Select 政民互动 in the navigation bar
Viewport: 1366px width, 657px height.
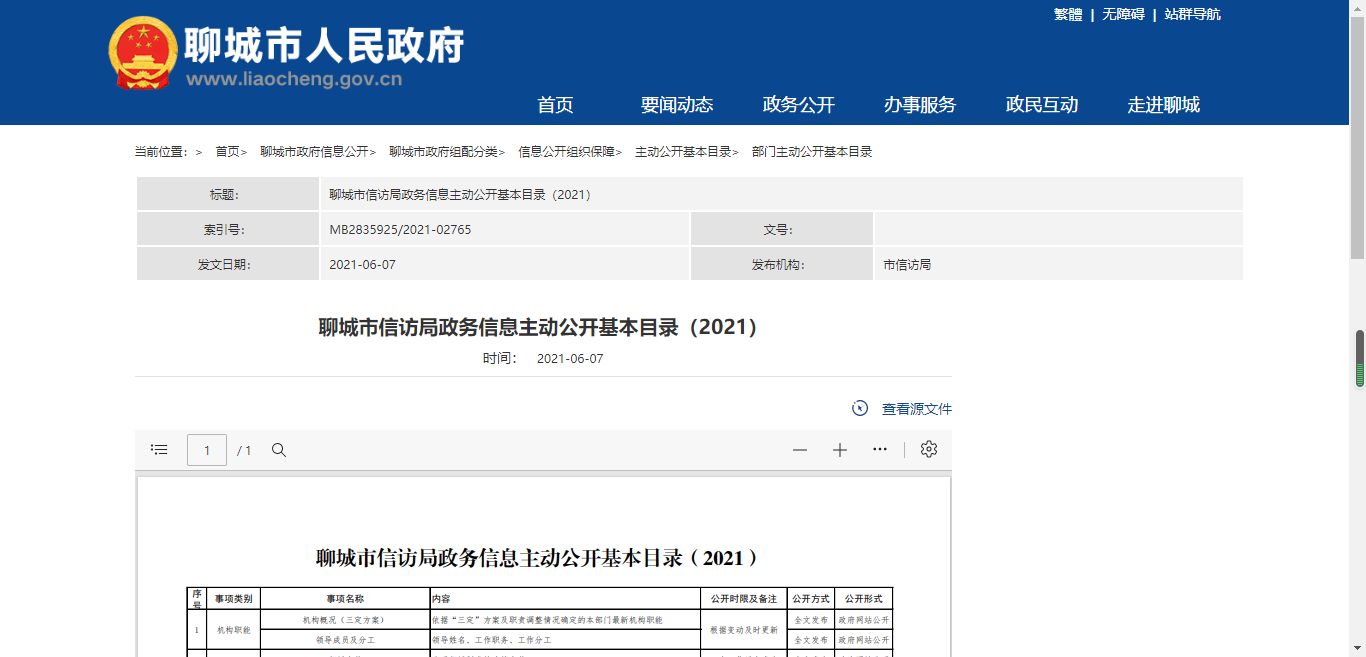[x=1042, y=105]
